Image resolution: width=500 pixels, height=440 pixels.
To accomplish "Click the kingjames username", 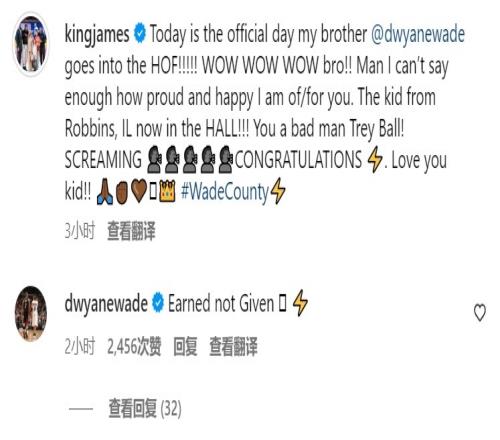I will click(x=97, y=34).
